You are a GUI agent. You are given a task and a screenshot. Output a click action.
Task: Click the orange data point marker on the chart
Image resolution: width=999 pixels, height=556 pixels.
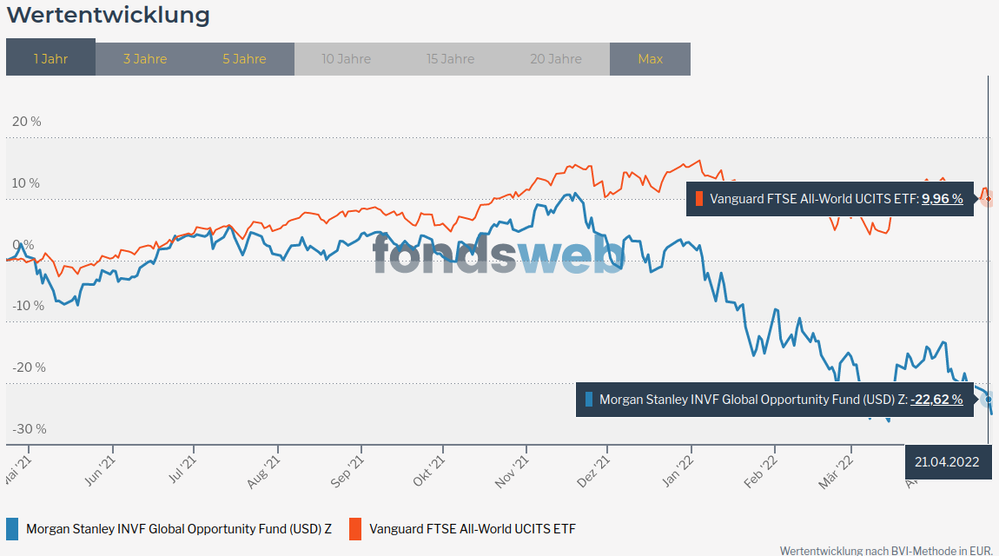pyautogui.click(x=987, y=198)
